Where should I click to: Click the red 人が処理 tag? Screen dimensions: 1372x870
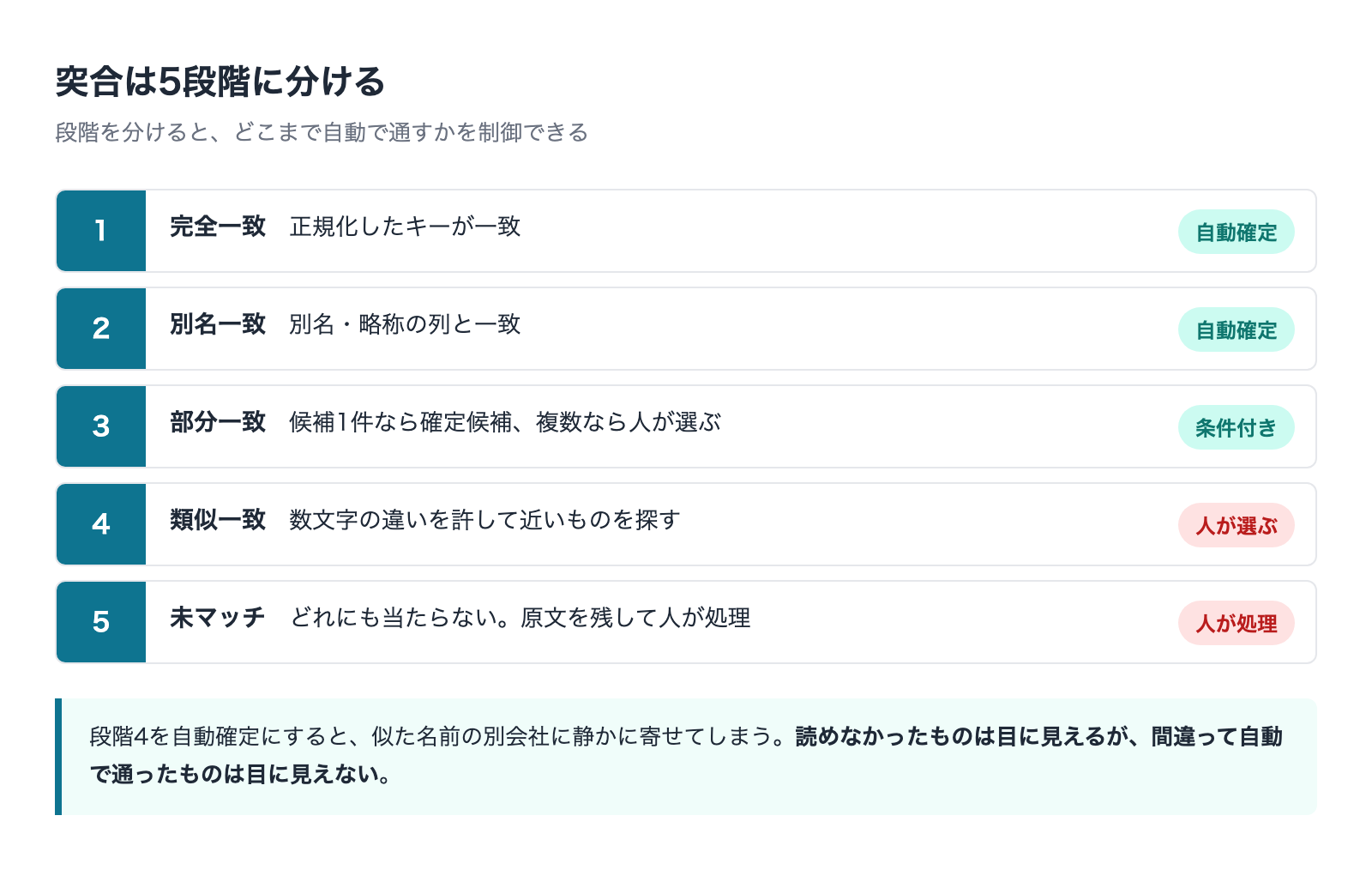[1236, 623]
